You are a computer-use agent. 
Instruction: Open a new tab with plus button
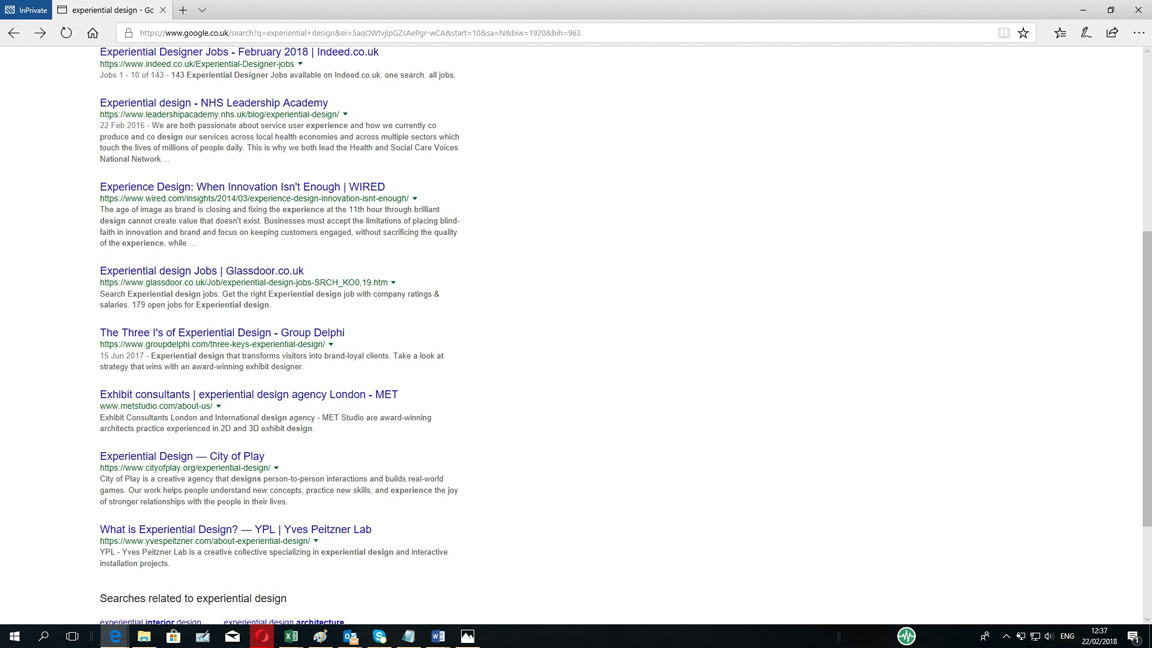point(183,10)
